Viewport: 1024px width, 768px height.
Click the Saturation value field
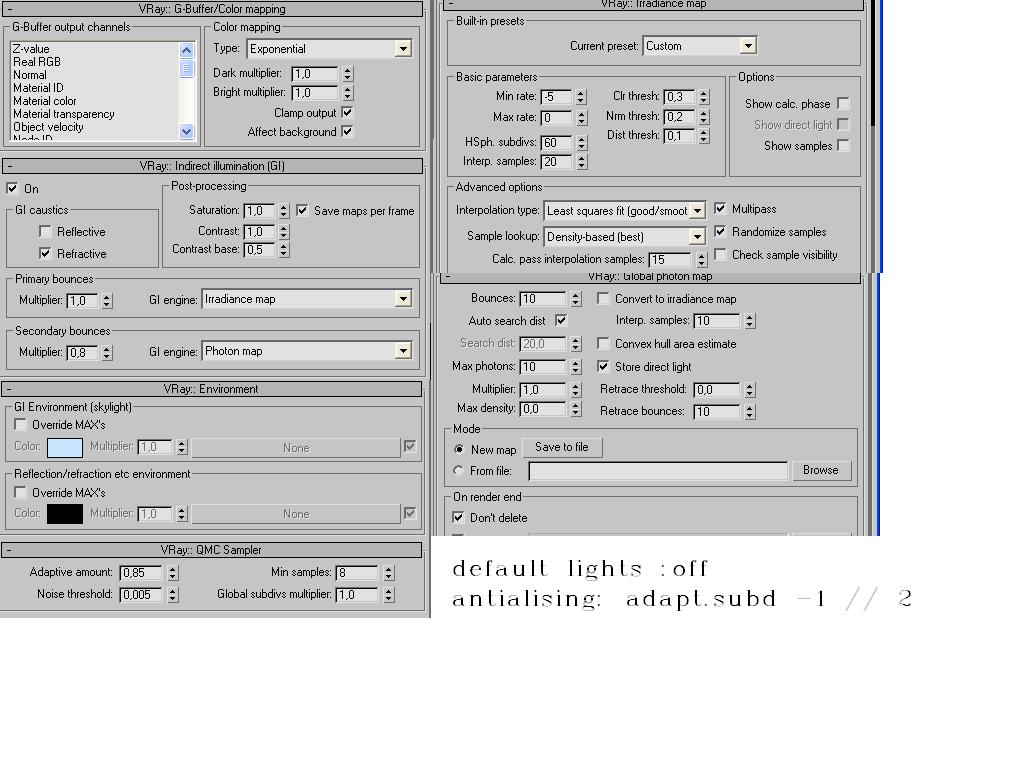coord(259,211)
